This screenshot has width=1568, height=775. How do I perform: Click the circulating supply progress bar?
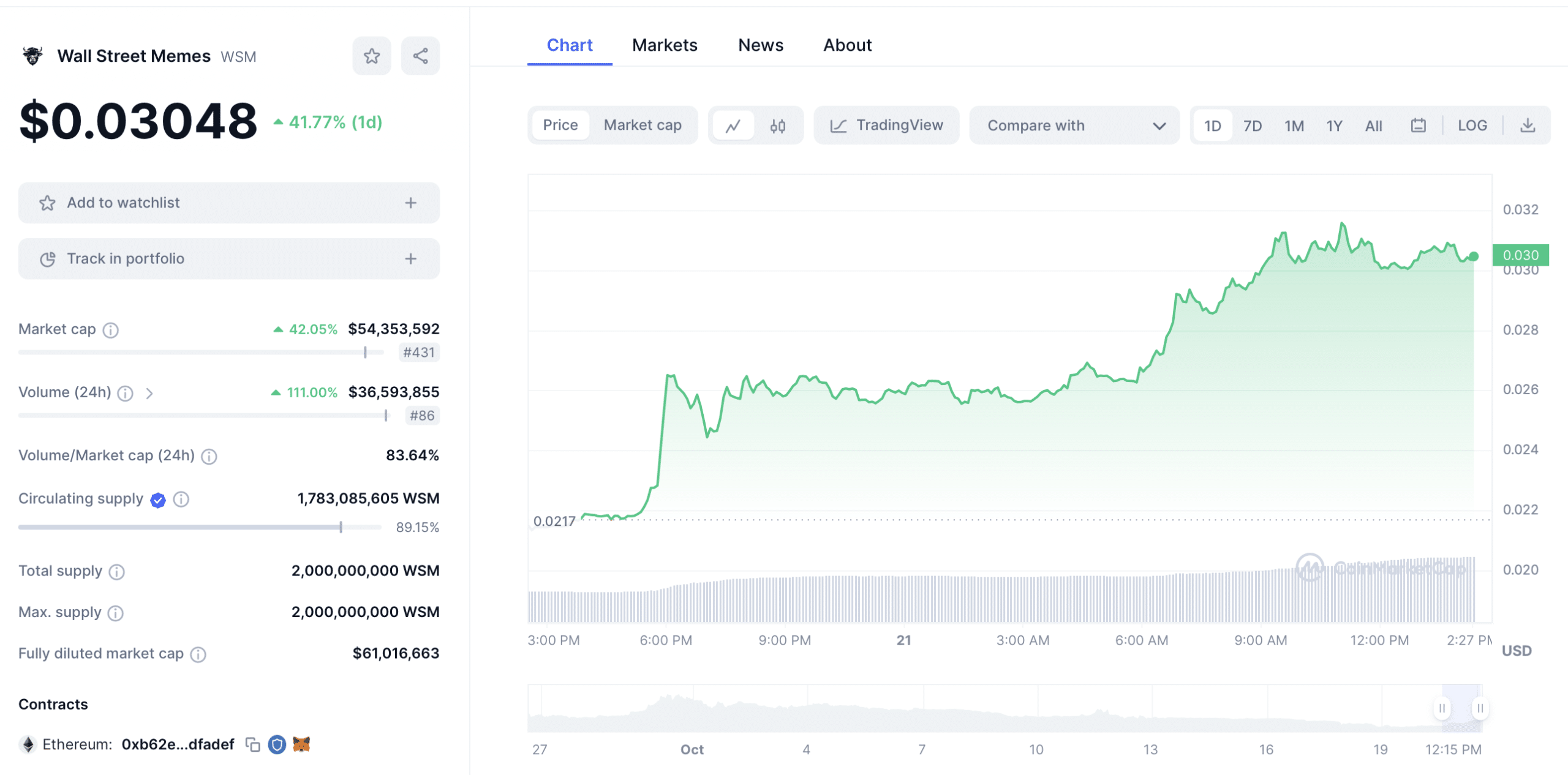[200, 527]
